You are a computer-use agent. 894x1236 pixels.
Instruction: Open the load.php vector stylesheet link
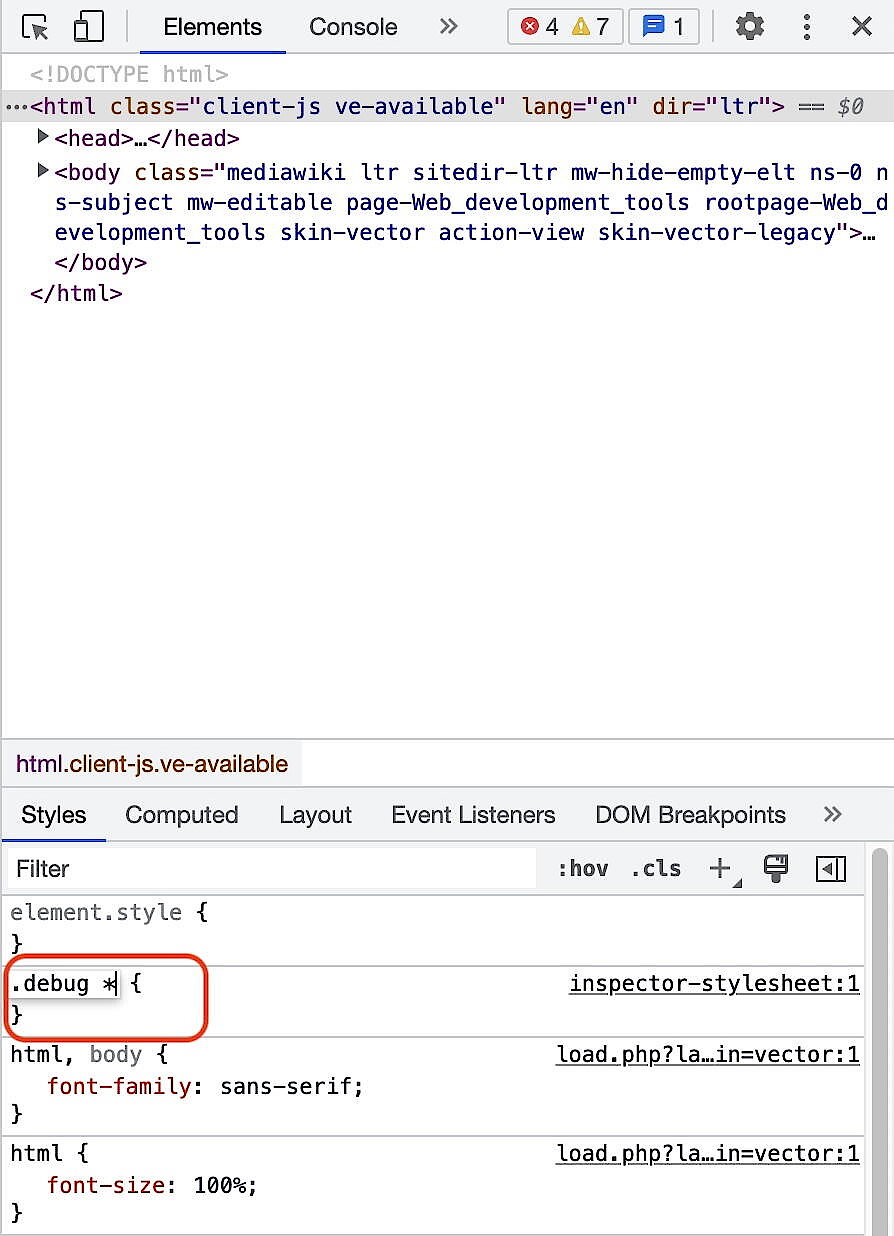(708, 1054)
